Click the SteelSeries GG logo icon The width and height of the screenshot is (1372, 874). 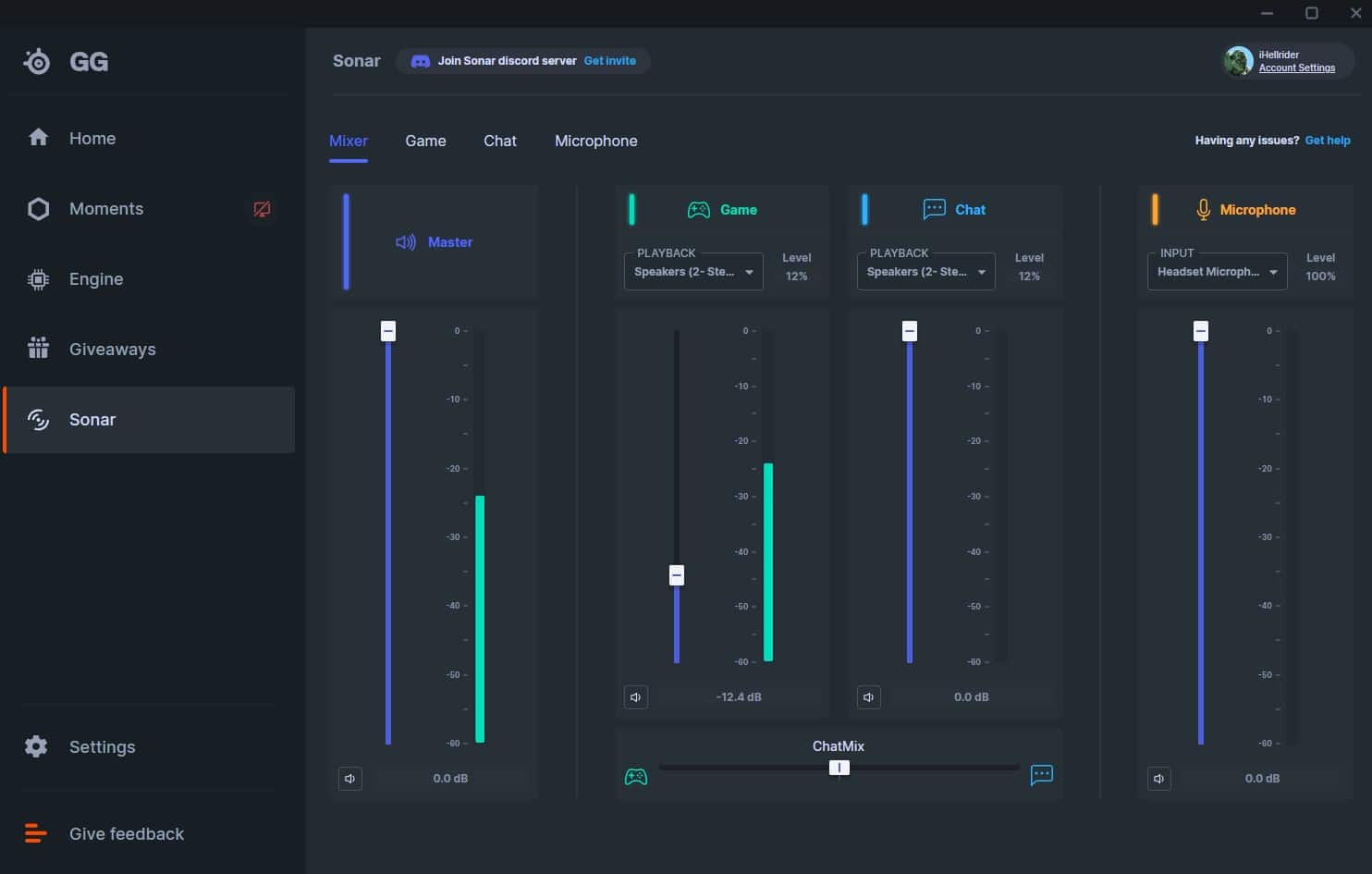pyautogui.click(x=37, y=61)
